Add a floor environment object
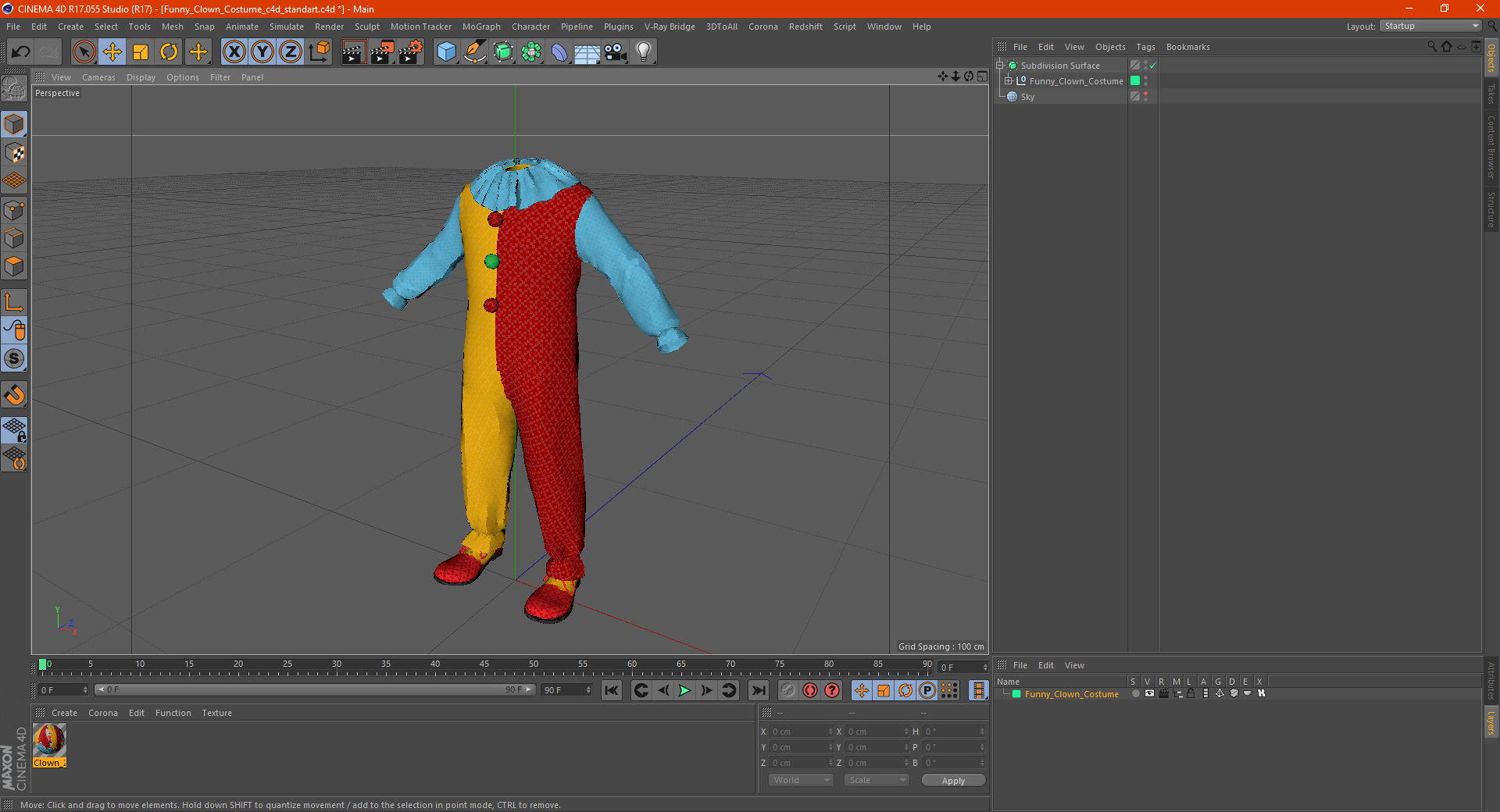This screenshot has width=1500, height=812. 587,52
